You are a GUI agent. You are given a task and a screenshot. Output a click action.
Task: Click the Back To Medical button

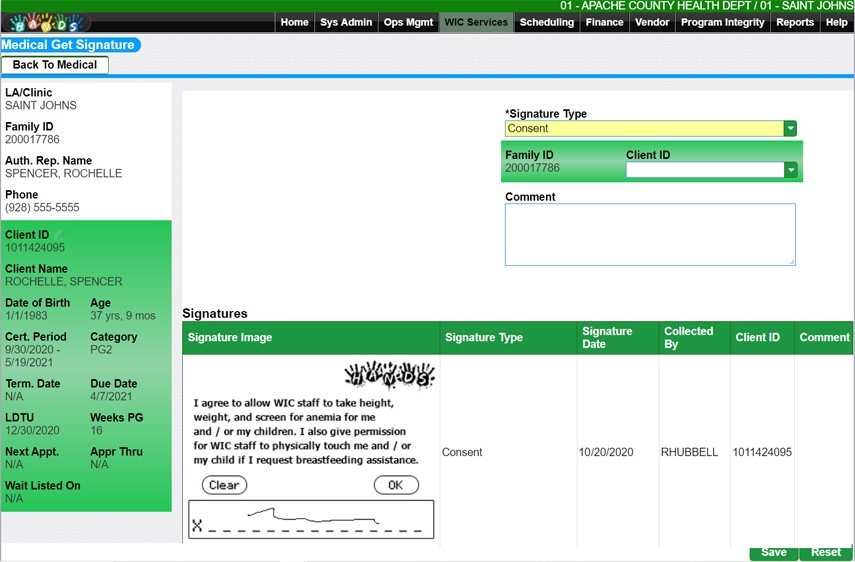[55, 65]
